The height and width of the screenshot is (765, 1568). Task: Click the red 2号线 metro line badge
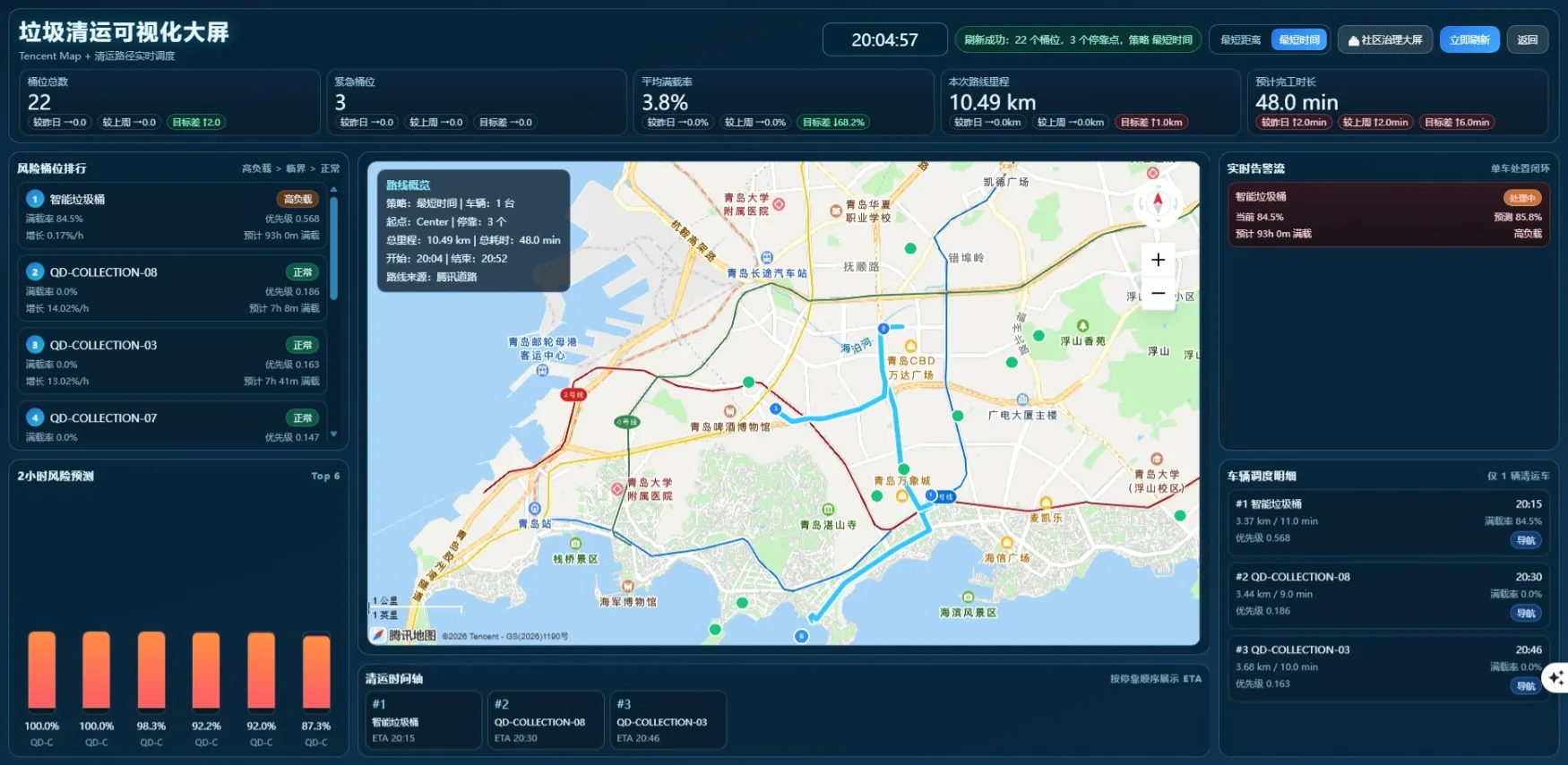pyautogui.click(x=573, y=395)
